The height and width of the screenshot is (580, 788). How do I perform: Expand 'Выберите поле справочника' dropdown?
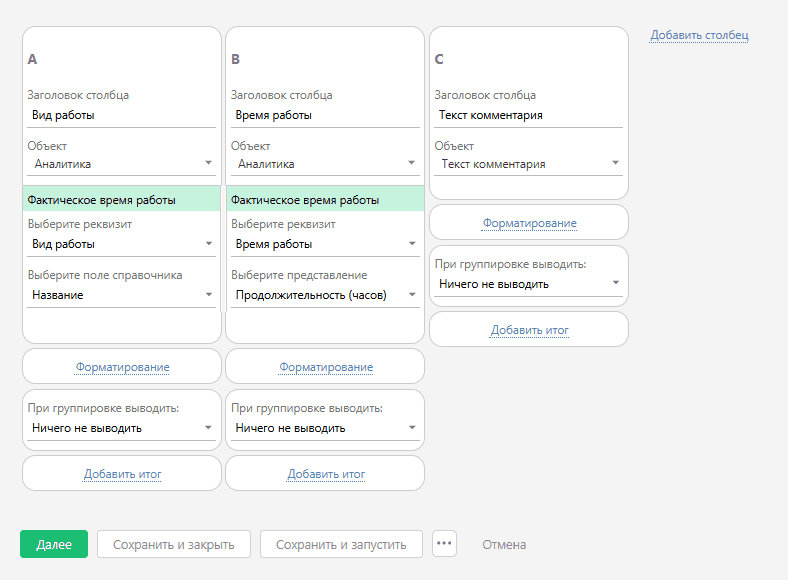tap(121, 295)
